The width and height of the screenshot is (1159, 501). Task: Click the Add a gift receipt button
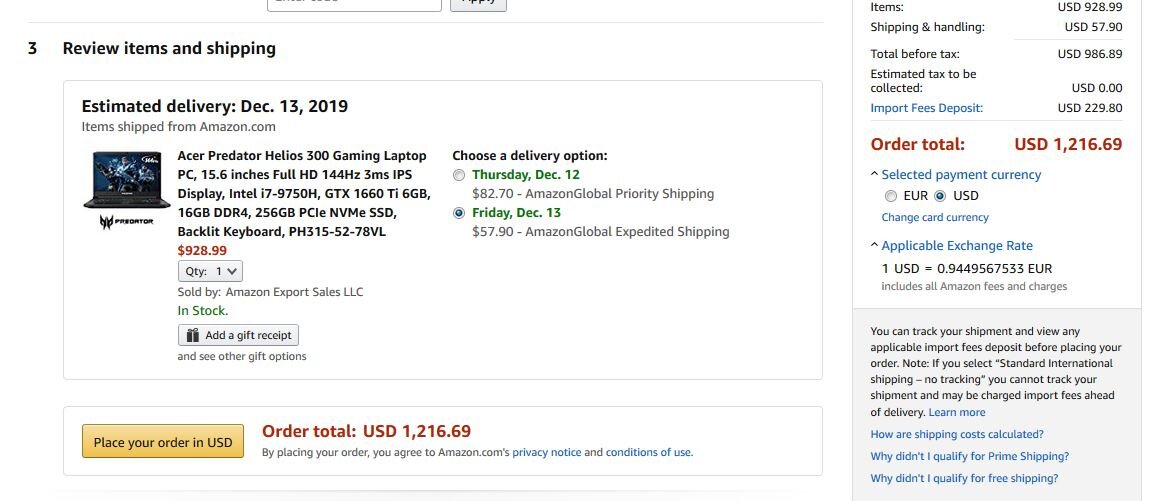pos(238,336)
